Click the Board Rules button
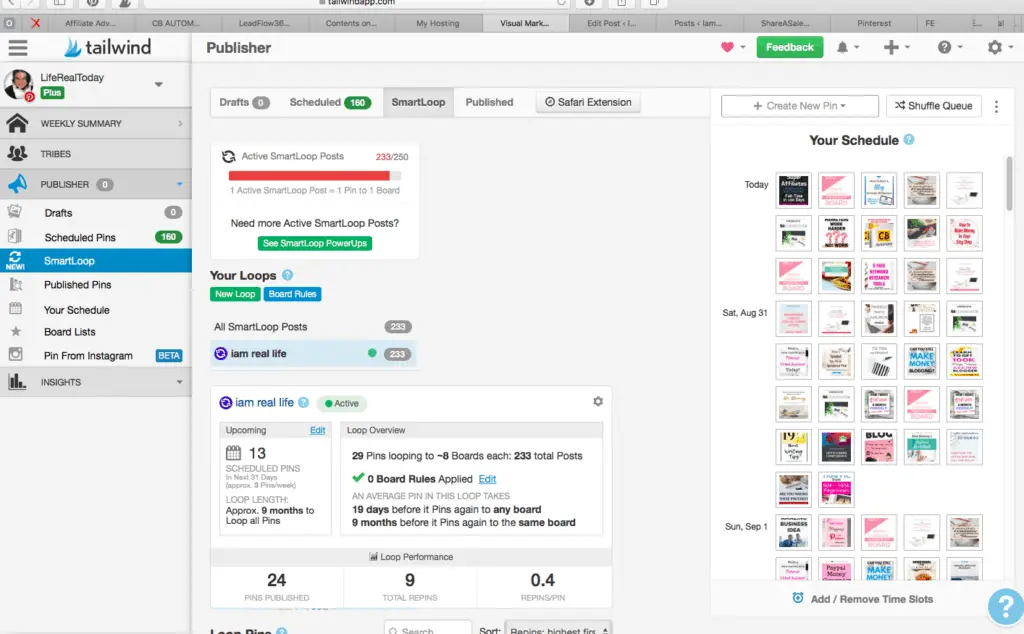Image resolution: width=1024 pixels, height=634 pixels. tap(292, 294)
